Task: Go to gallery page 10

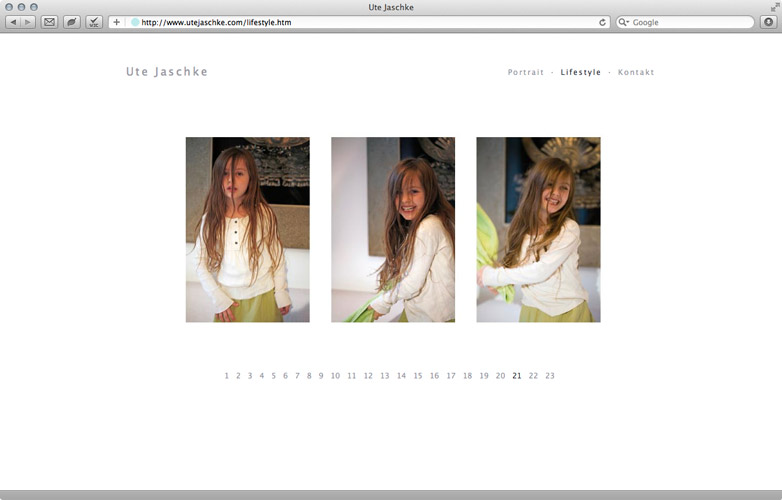Action: [335, 376]
